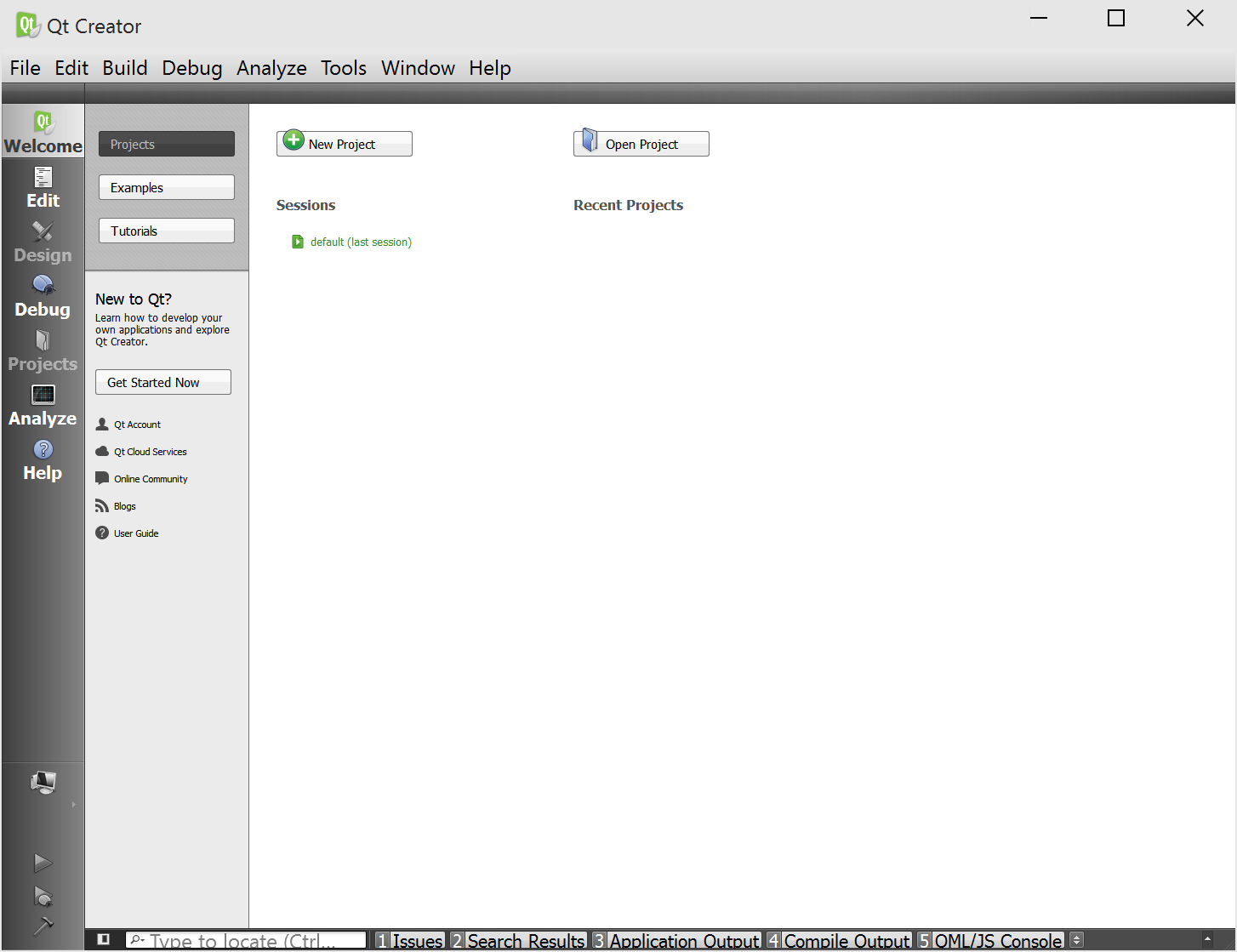Click the output pane raise arrow
Screen dimensions: 1237x952
(x=1207, y=940)
